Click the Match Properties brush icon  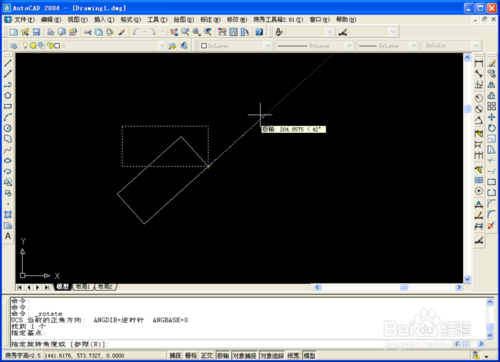122,32
